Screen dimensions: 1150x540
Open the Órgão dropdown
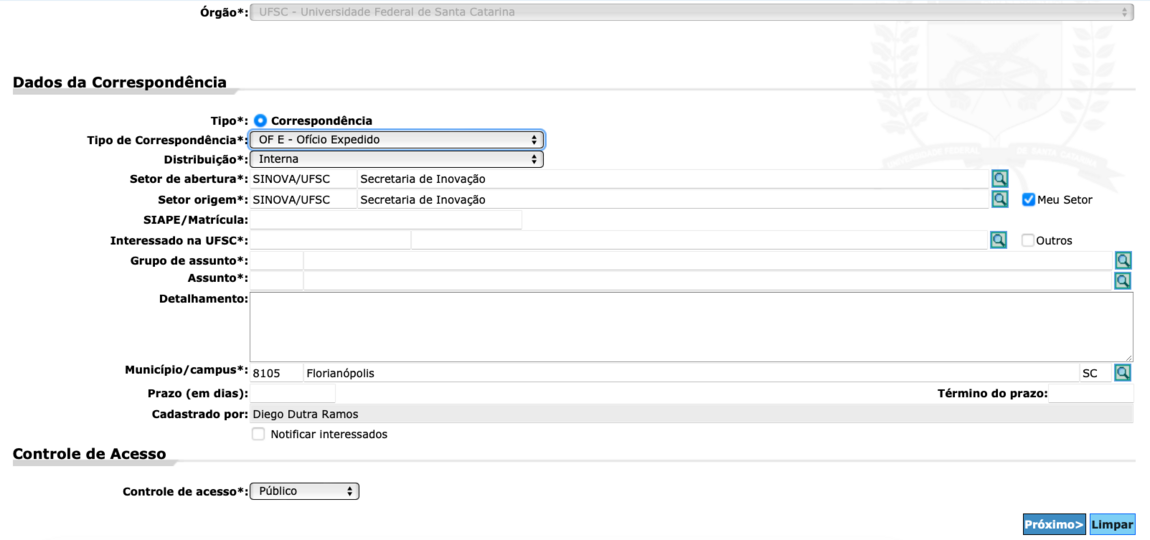pos(691,13)
